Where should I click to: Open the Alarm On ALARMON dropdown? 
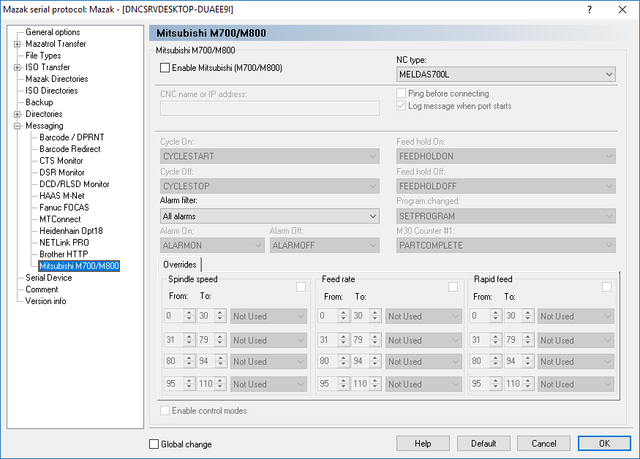click(212, 246)
